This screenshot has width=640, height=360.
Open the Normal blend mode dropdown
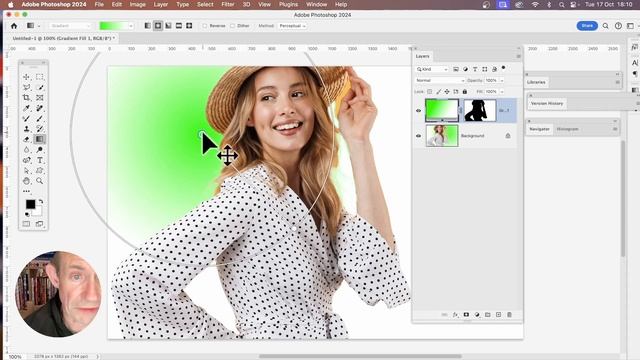pyautogui.click(x=440, y=80)
